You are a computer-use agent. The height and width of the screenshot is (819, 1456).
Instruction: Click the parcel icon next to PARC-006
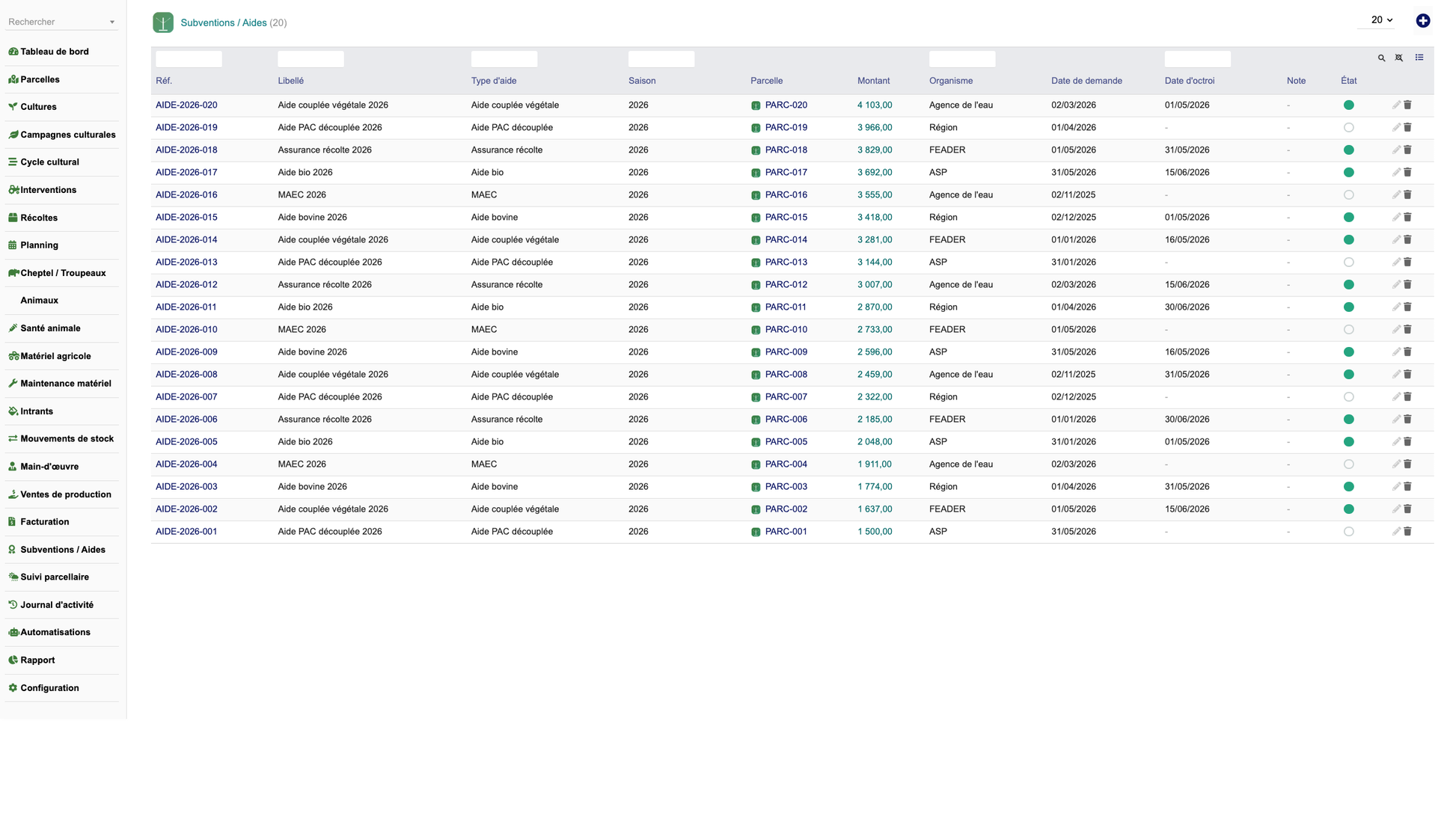click(x=755, y=420)
